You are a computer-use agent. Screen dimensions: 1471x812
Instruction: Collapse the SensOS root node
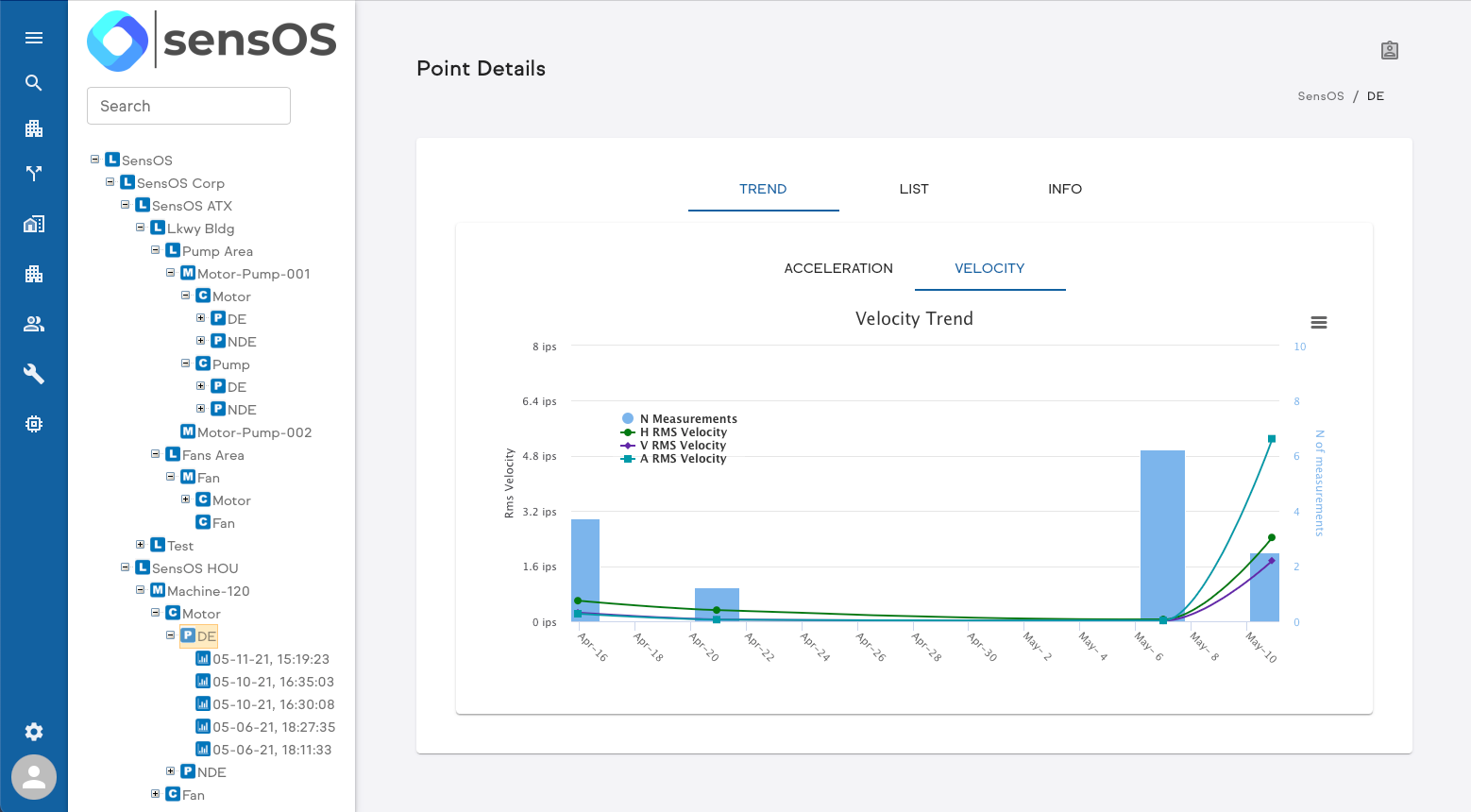coord(94,160)
